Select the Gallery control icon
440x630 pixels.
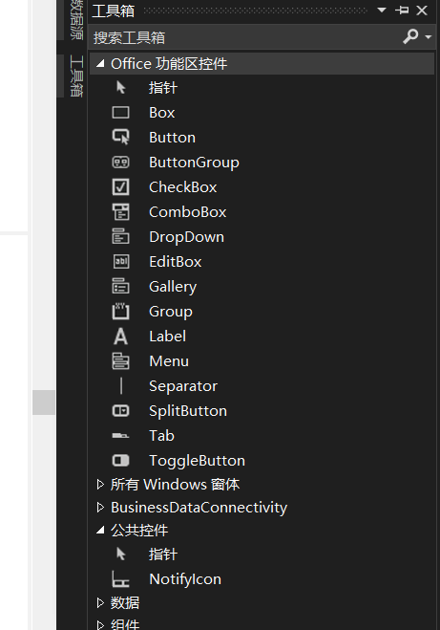point(121,286)
